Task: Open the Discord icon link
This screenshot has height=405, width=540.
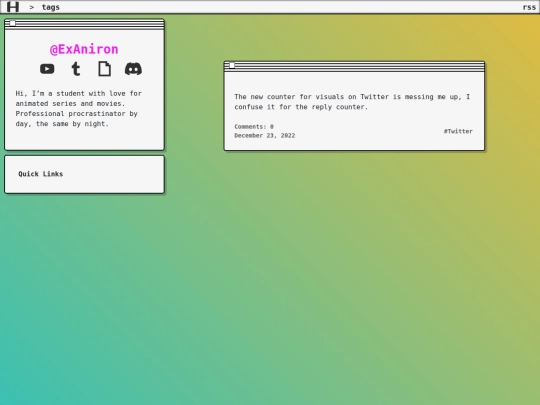Action: [x=133, y=69]
